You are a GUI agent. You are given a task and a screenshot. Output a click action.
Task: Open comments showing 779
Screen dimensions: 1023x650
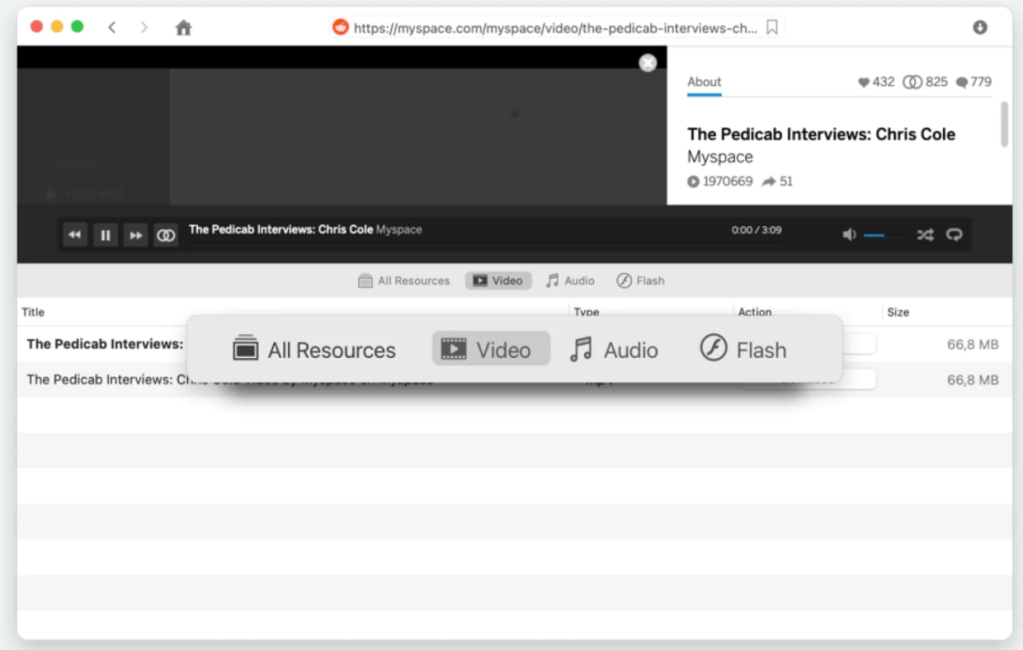click(x=962, y=82)
